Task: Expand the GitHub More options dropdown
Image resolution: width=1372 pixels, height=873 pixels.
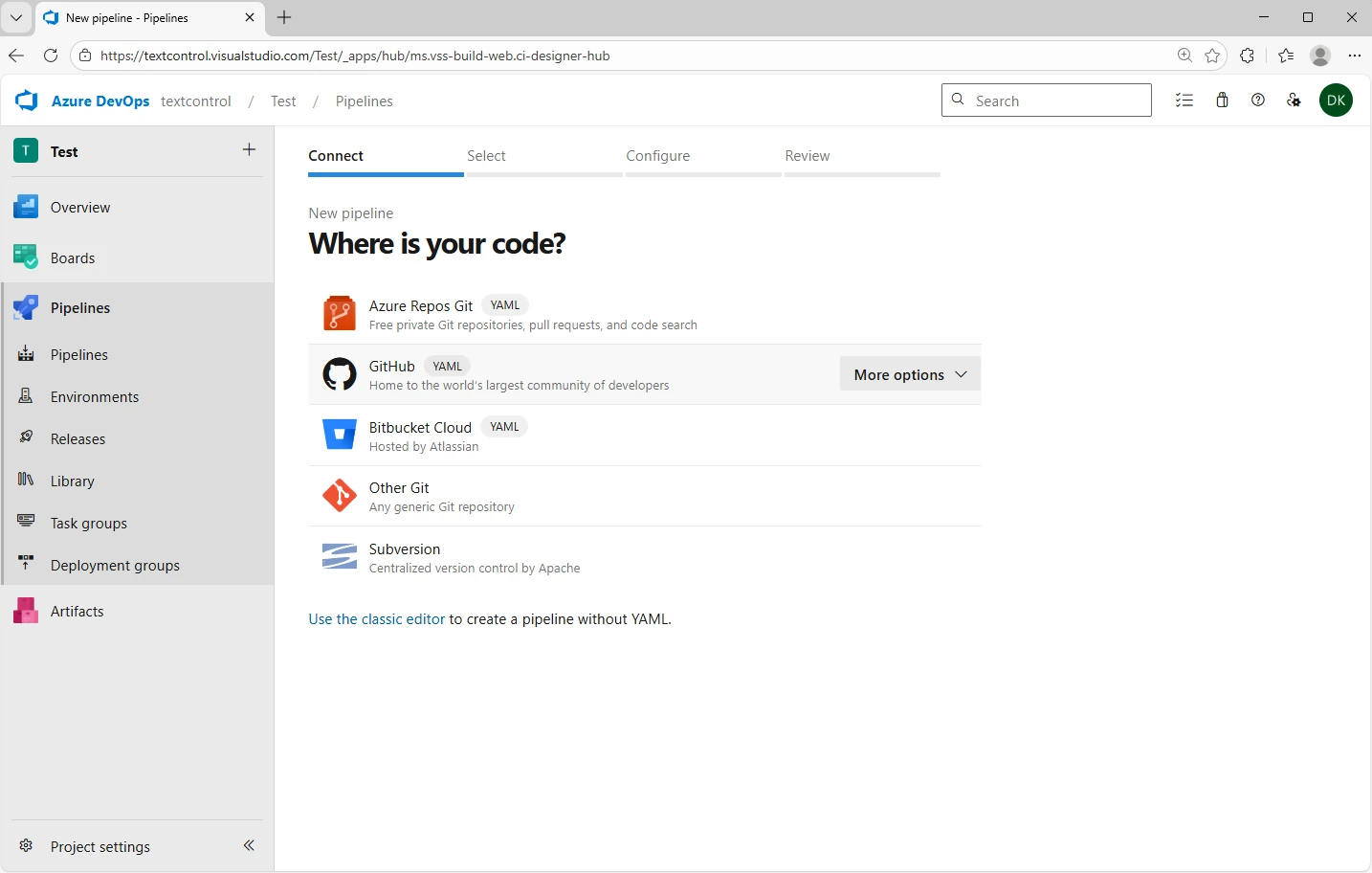Action: tap(908, 374)
